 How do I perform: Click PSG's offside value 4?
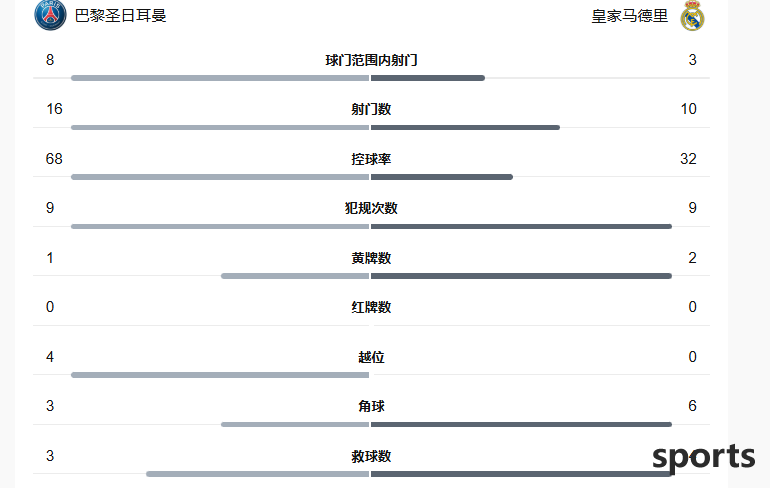50,357
